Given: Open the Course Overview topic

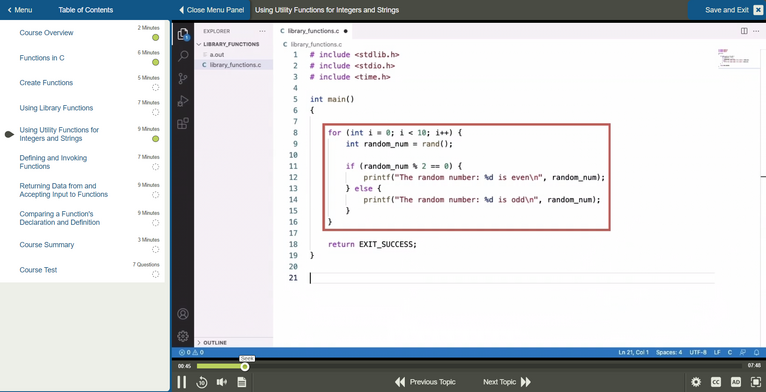Looking at the screenshot, I should click(46, 33).
